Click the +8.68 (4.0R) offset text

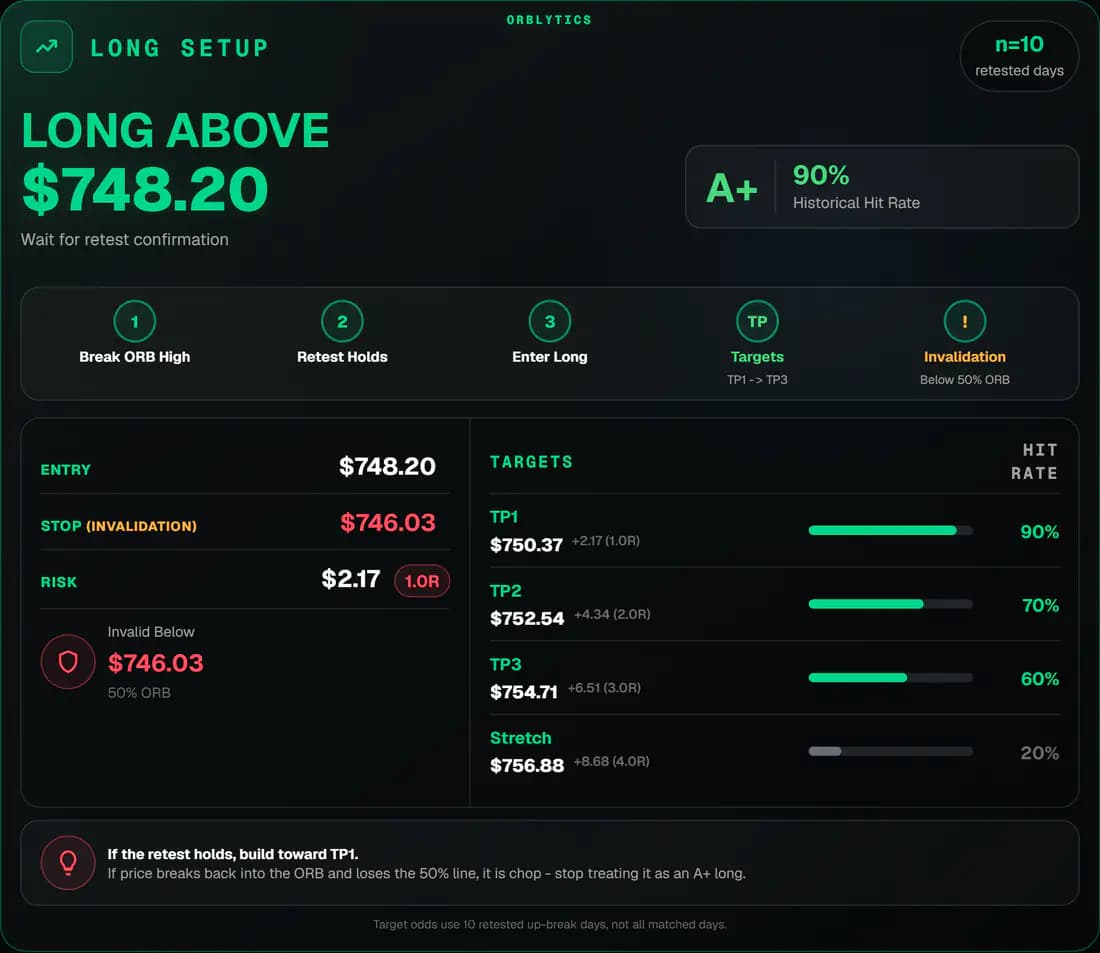point(612,761)
